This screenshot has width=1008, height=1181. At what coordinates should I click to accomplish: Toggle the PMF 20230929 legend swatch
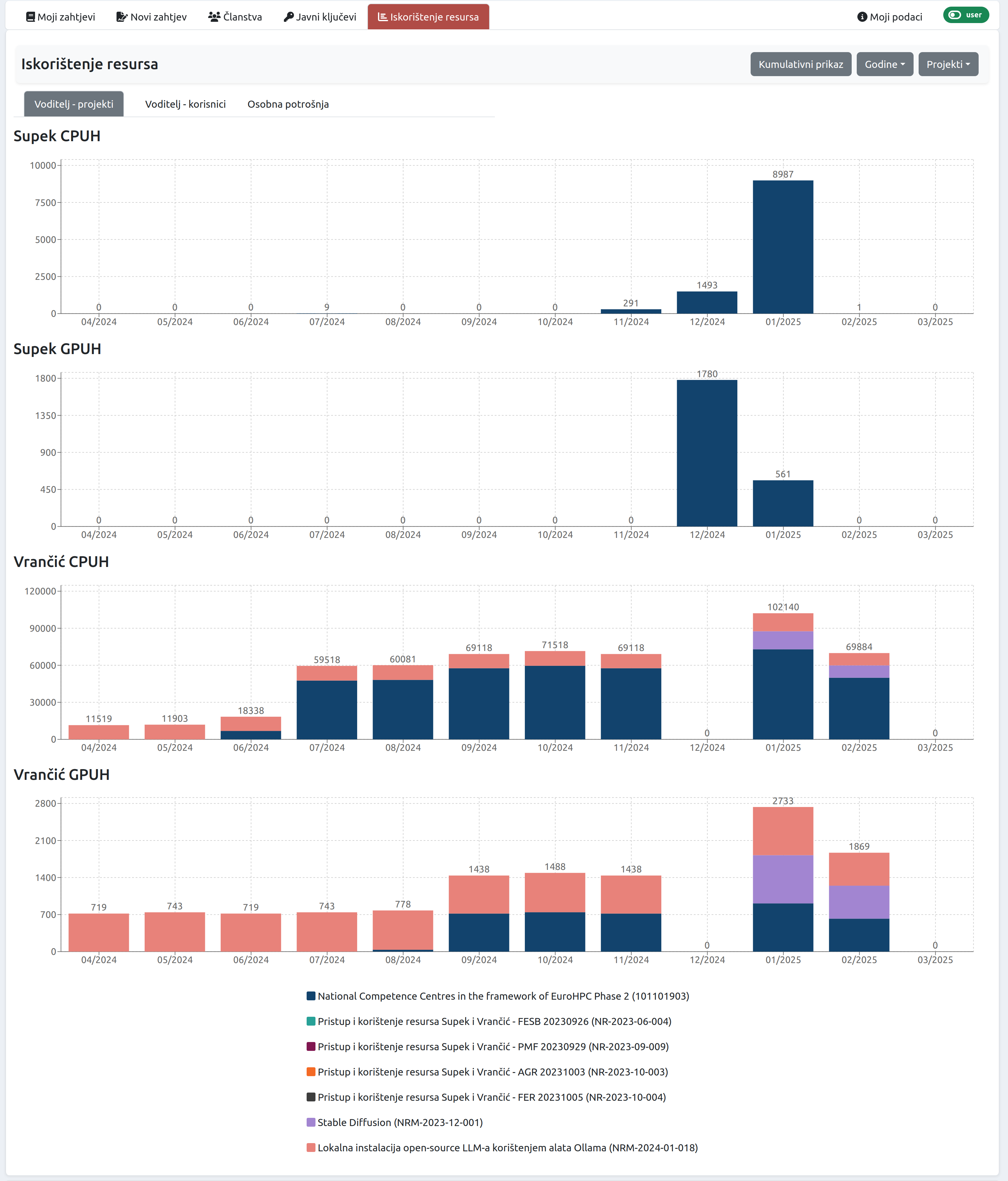tap(311, 1046)
